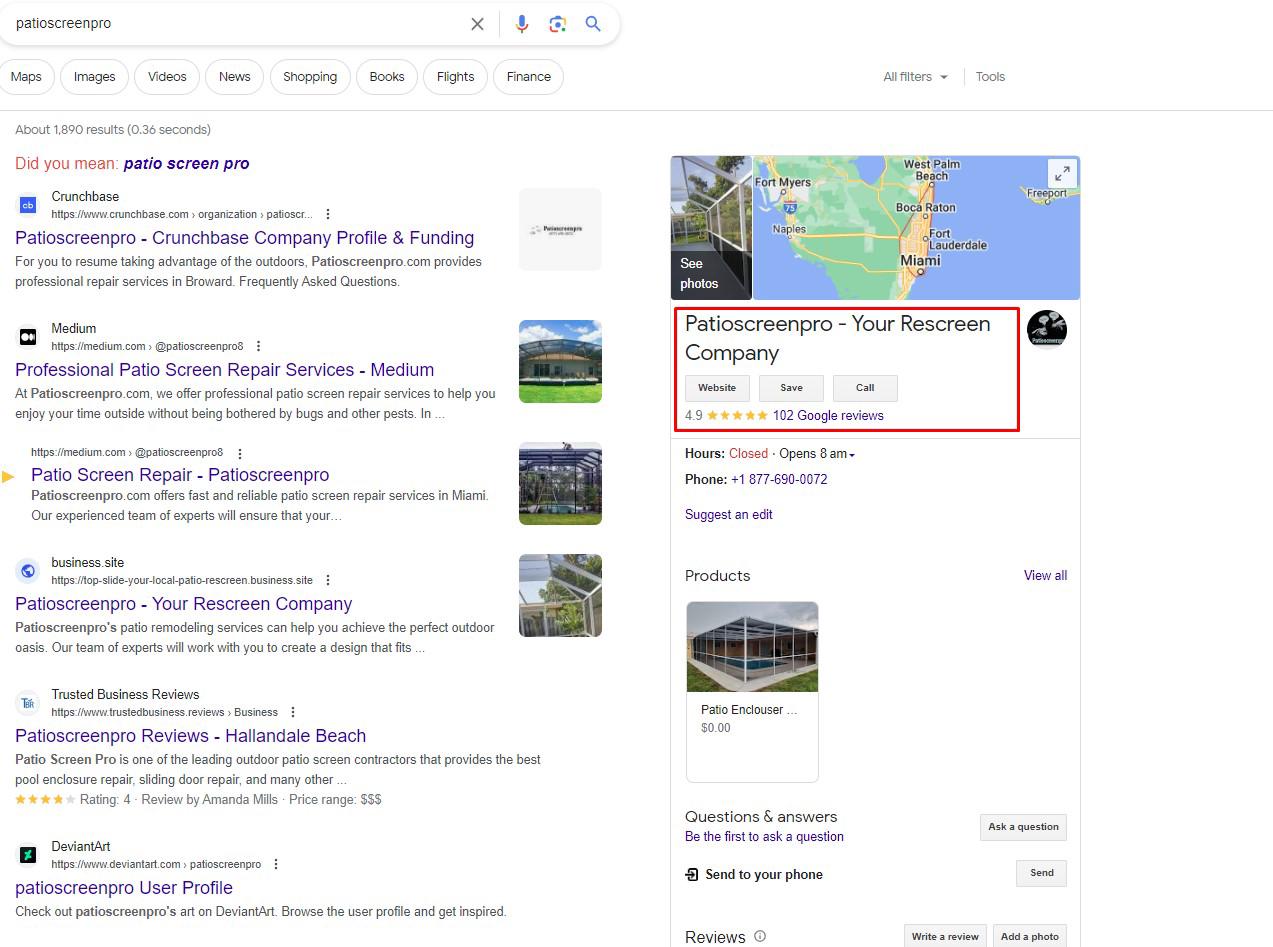Select the Shopping filter tab

(309, 77)
